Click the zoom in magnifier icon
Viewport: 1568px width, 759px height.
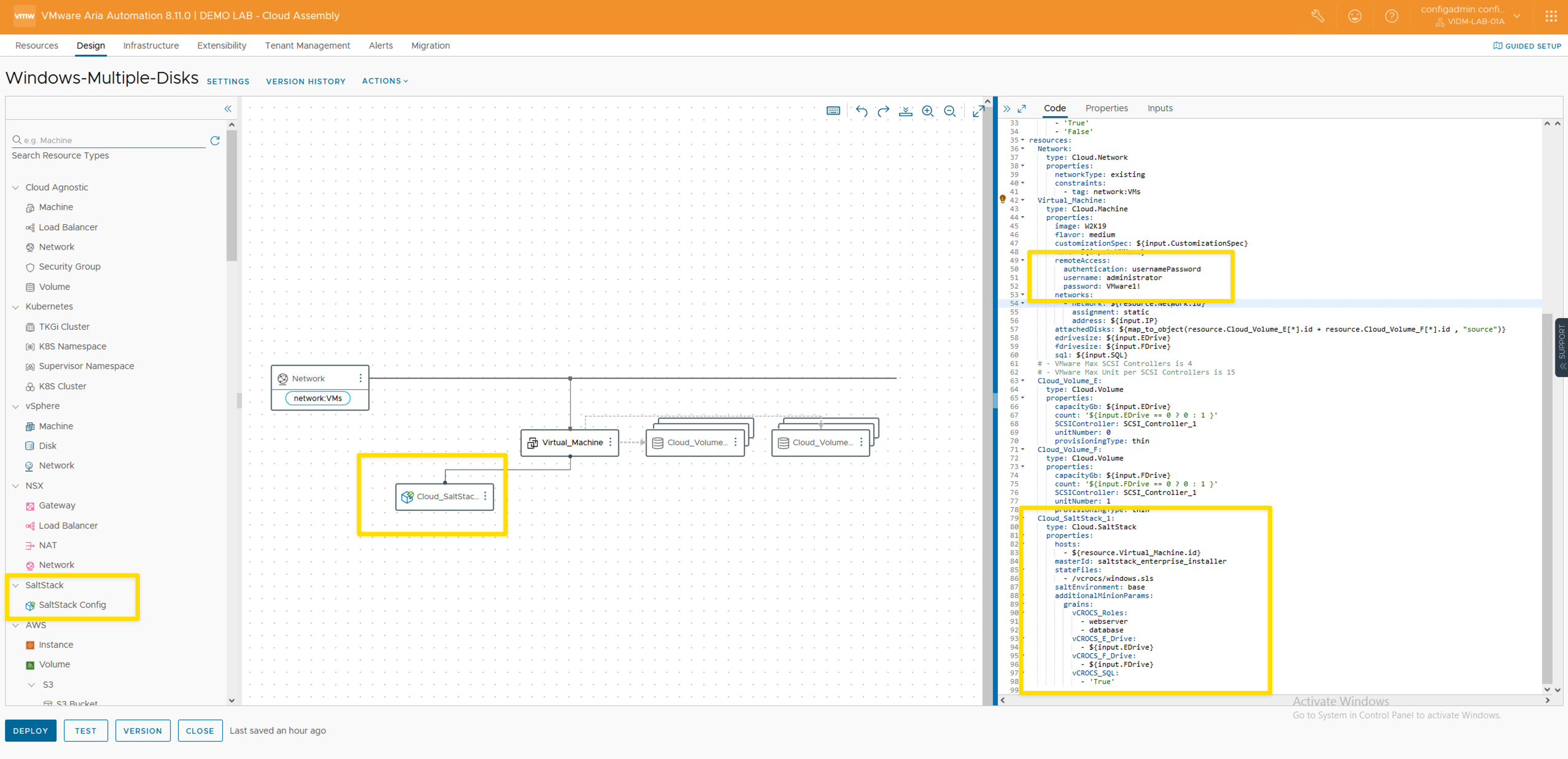pos(927,111)
